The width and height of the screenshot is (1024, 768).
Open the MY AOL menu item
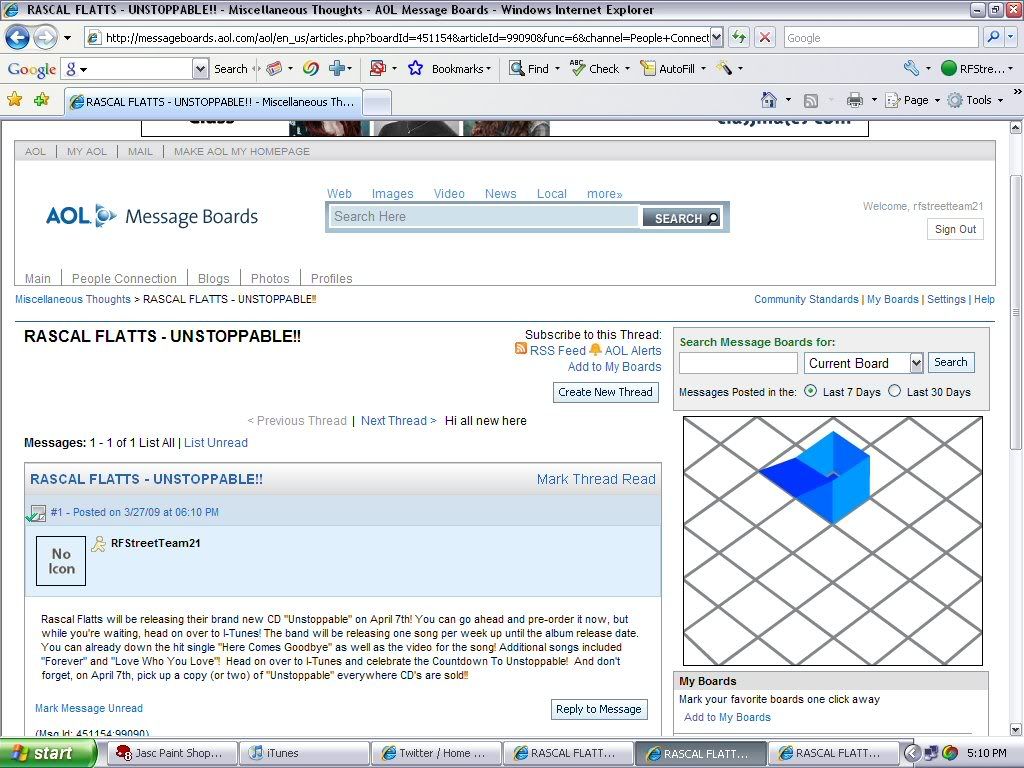[86, 151]
